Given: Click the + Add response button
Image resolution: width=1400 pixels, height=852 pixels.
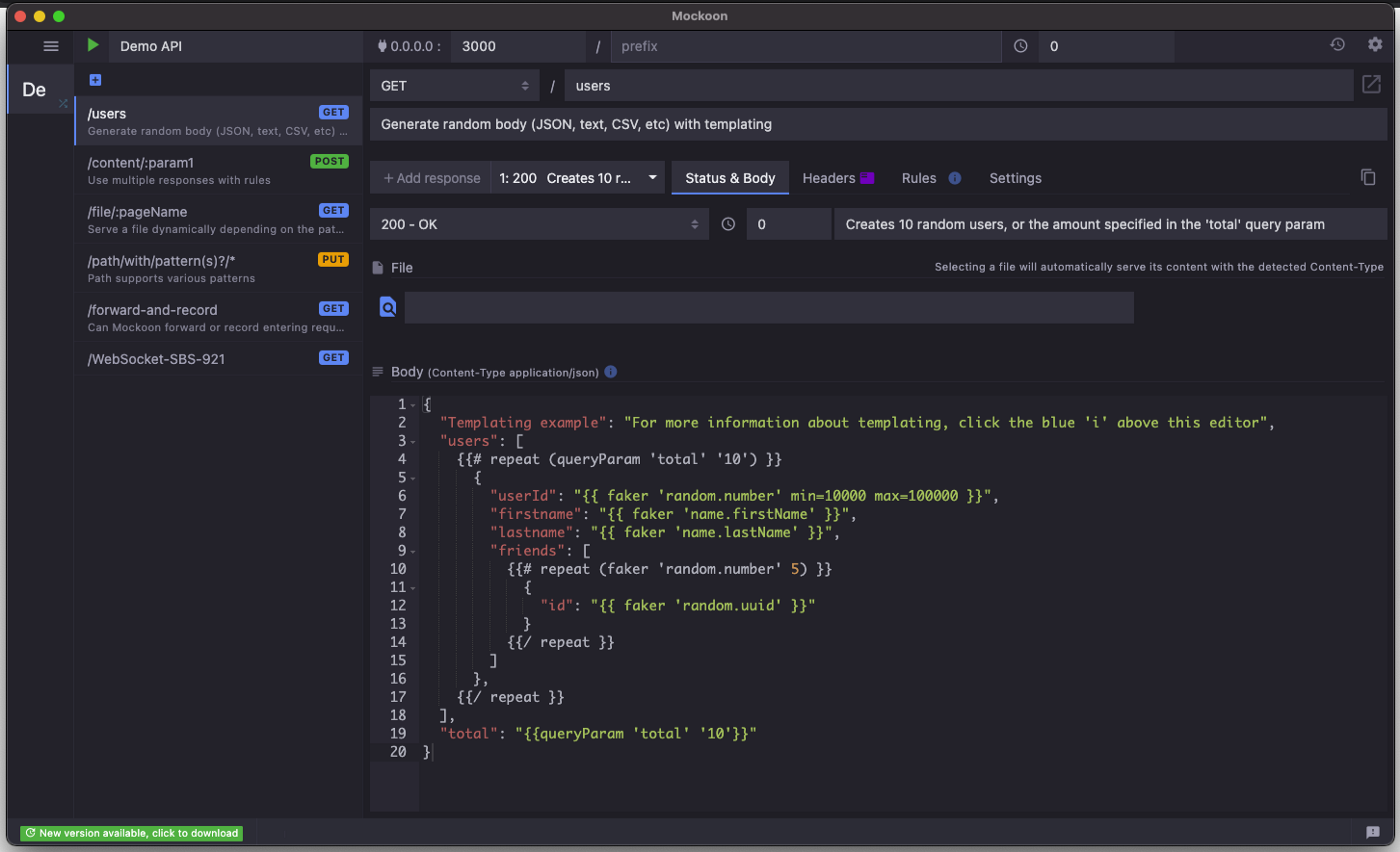Looking at the screenshot, I should pyautogui.click(x=431, y=178).
